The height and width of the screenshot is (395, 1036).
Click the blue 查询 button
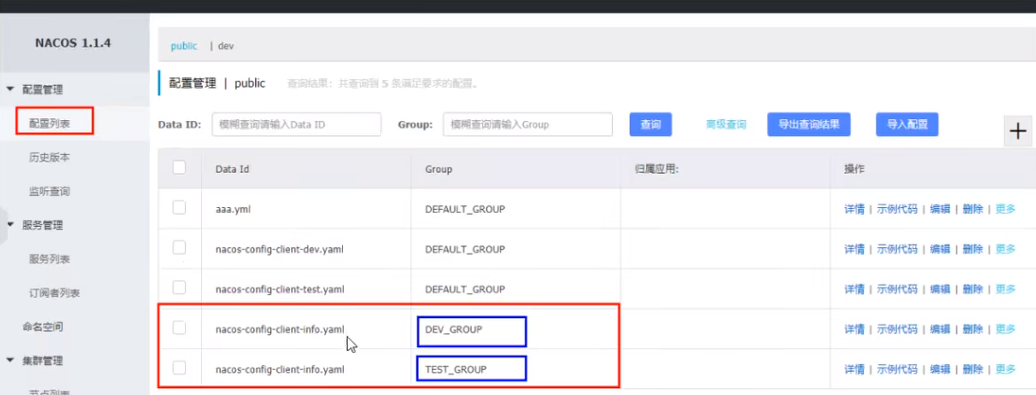[x=651, y=124]
